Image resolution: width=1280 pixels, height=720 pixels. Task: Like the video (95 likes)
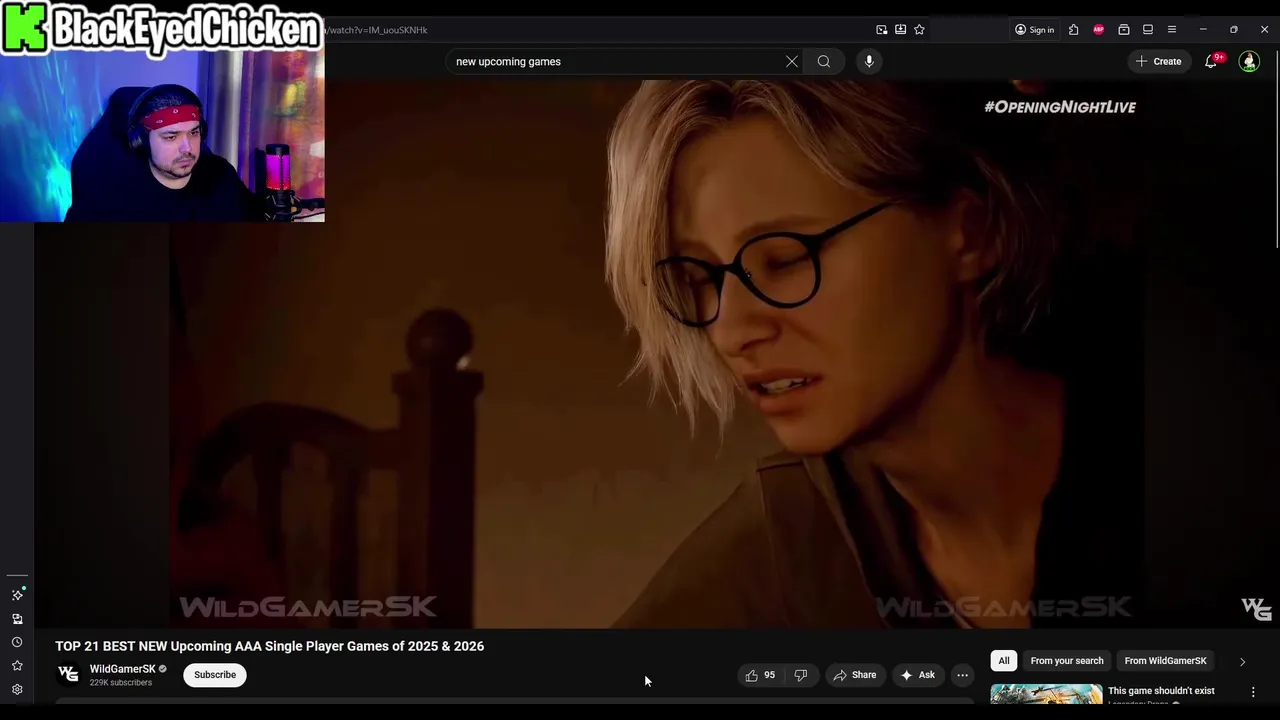pyautogui.click(x=760, y=675)
